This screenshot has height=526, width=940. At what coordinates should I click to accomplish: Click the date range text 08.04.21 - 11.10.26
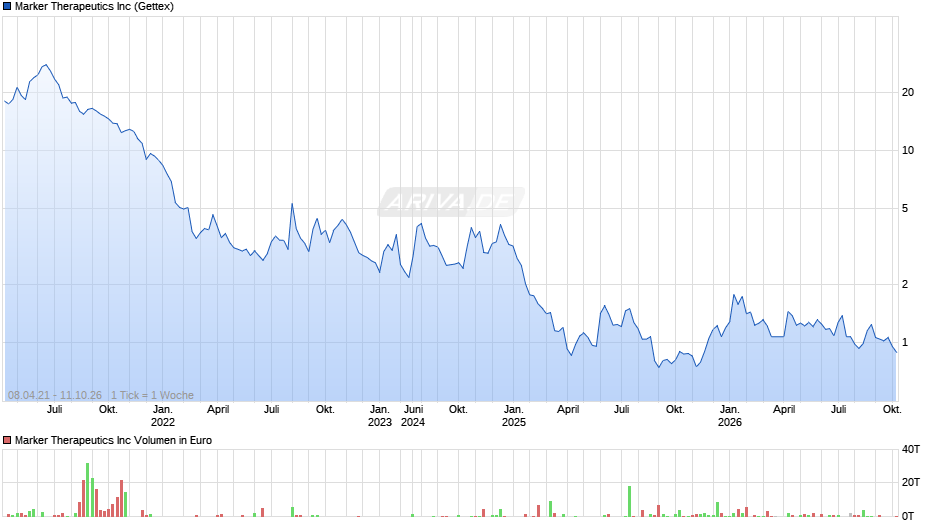55,395
